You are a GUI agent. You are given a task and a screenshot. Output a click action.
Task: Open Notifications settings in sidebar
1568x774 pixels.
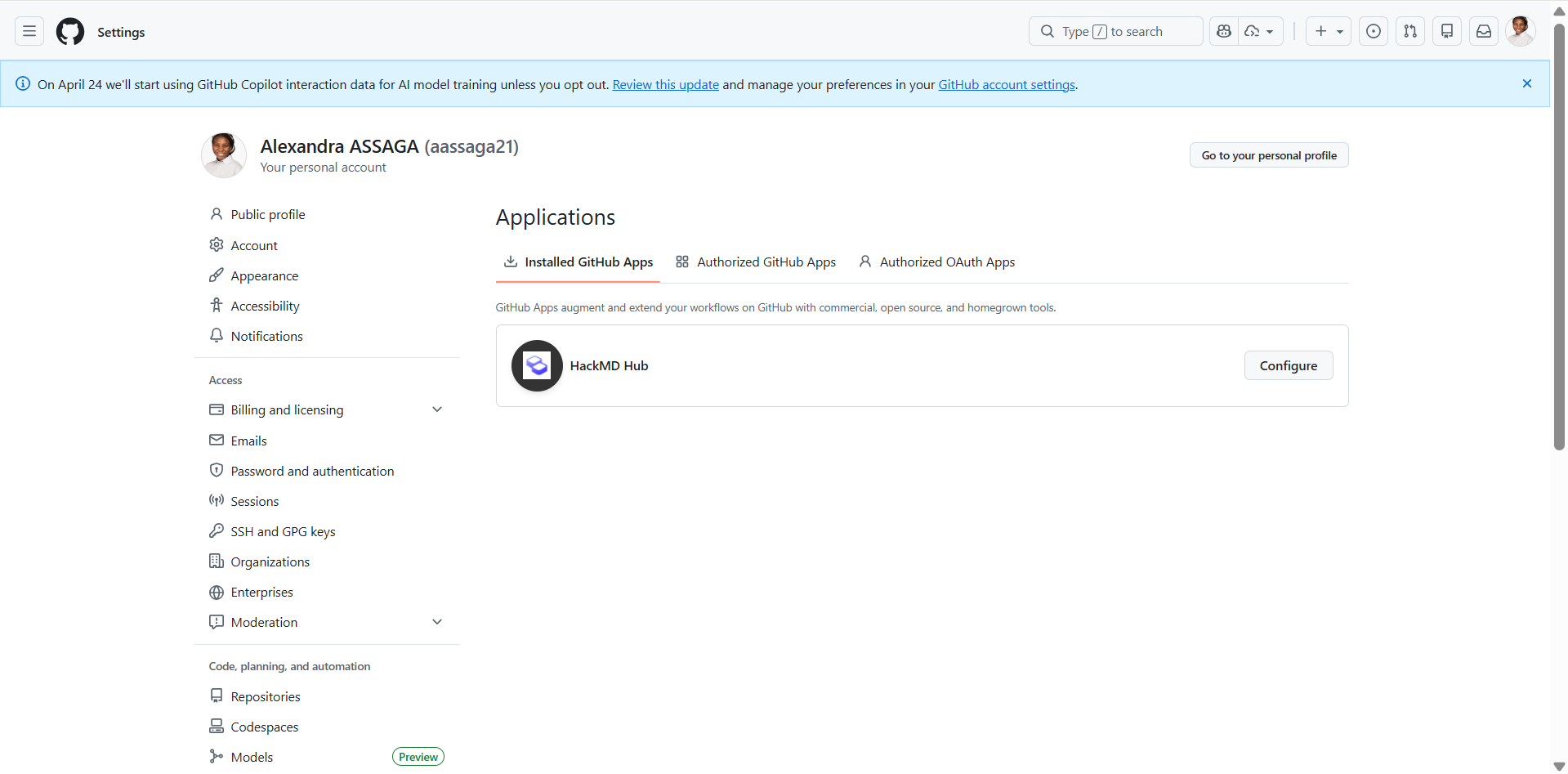pyautogui.click(x=327, y=336)
